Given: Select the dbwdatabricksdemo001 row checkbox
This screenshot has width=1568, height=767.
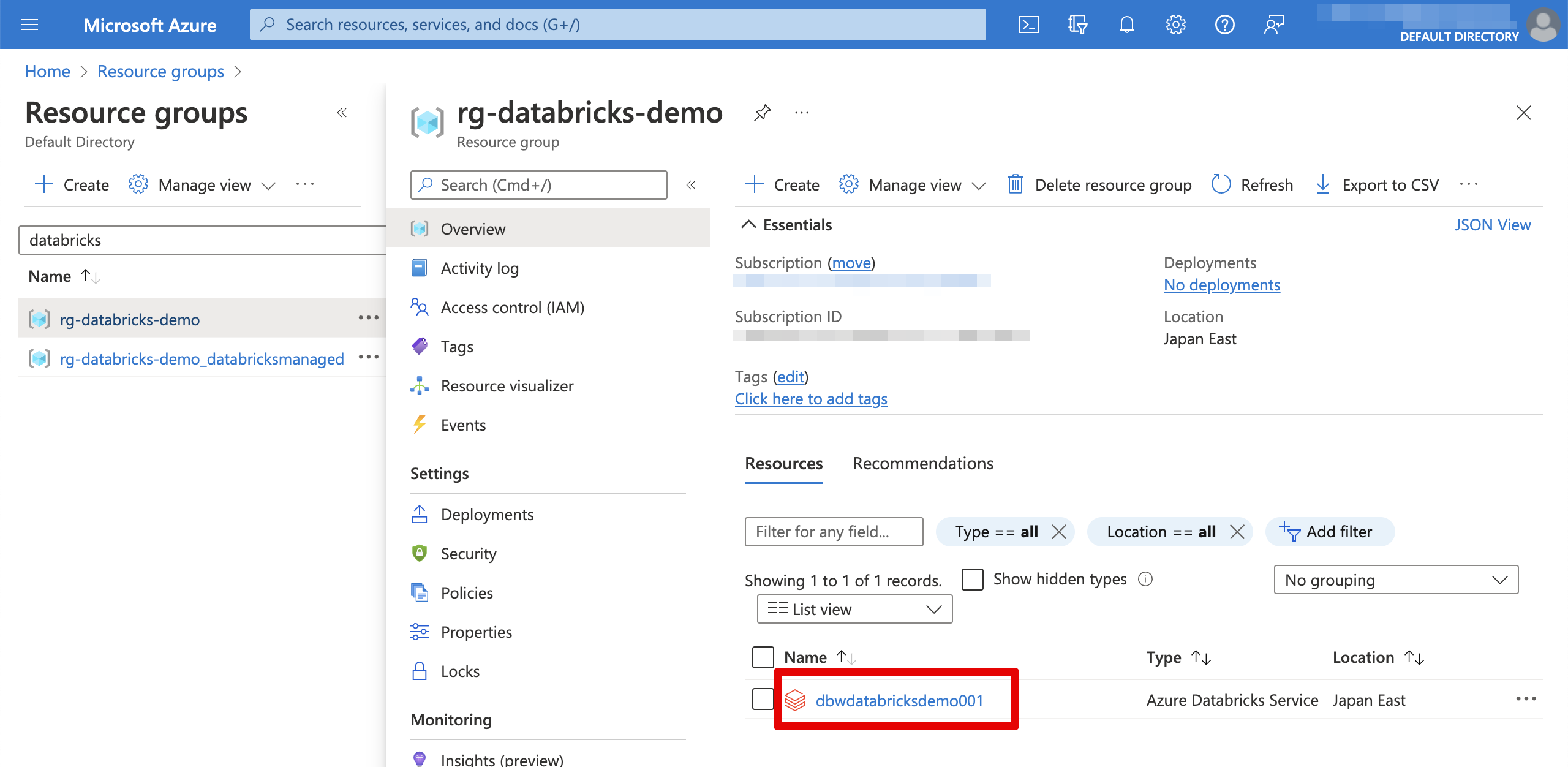Looking at the screenshot, I should (762, 699).
